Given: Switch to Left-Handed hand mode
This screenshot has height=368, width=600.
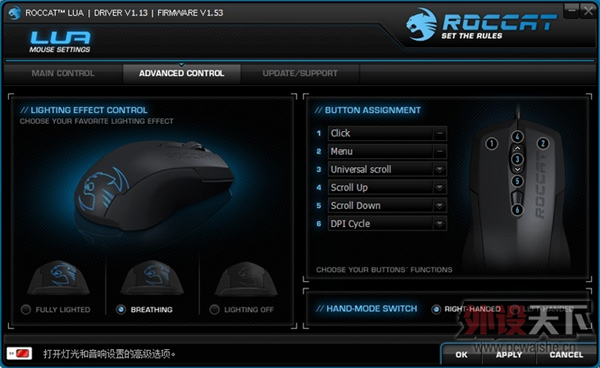Looking at the screenshot, I should click(x=515, y=309).
